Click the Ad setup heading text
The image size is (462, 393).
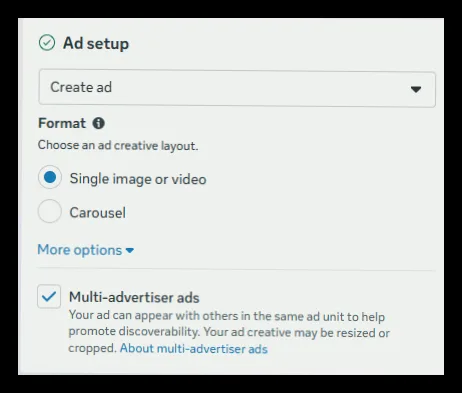coord(96,44)
